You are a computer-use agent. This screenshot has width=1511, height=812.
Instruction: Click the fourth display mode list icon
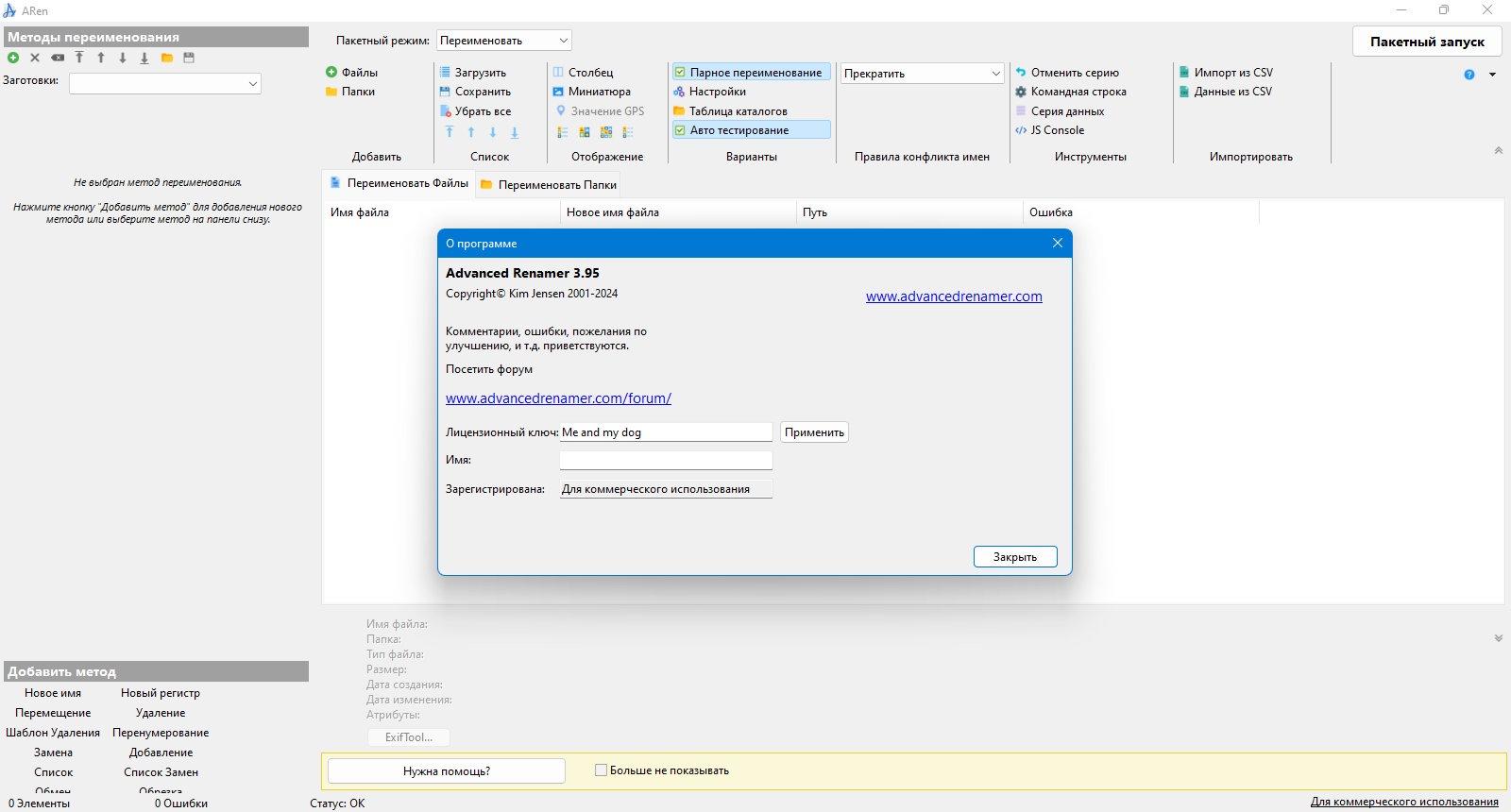coord(628,132)
